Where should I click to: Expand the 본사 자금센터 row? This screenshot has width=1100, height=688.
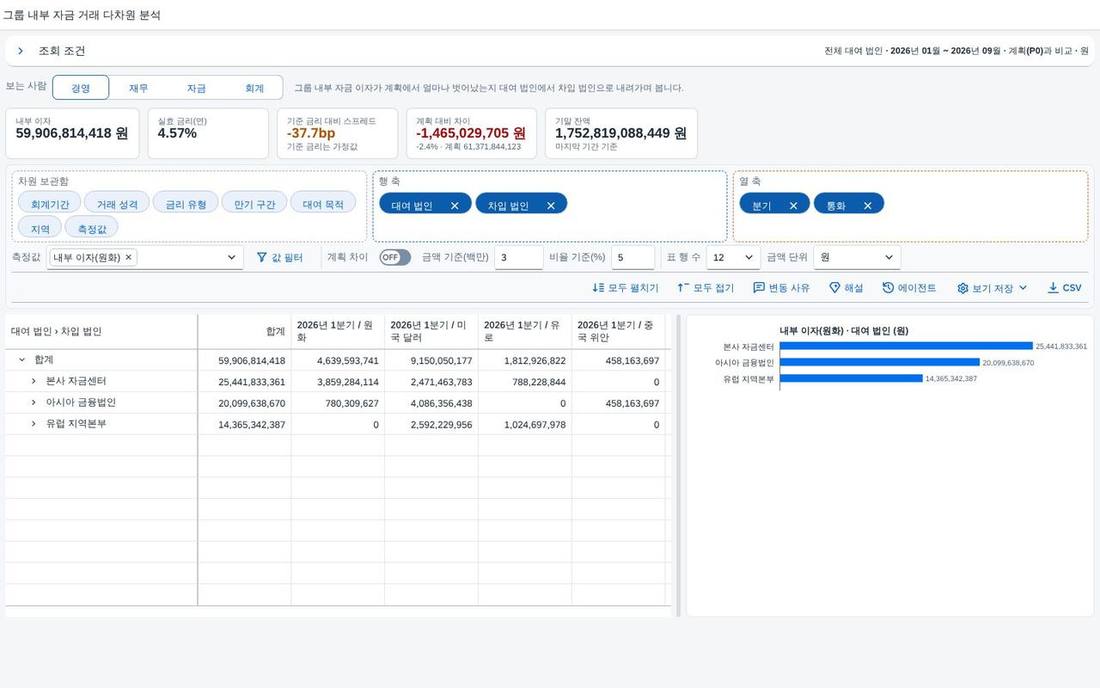pos(33,381)
